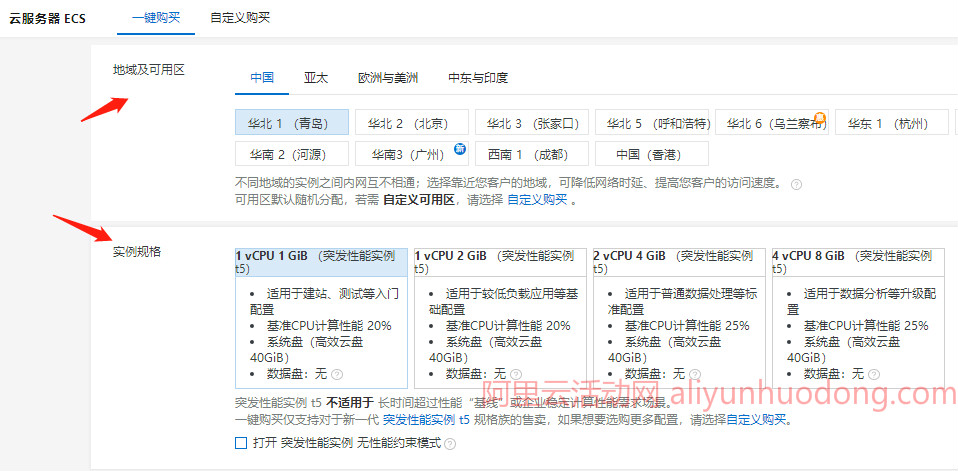Click the 实例规格 section label
This screenshot has height=471, width=958.
click(x=137, y=251)
